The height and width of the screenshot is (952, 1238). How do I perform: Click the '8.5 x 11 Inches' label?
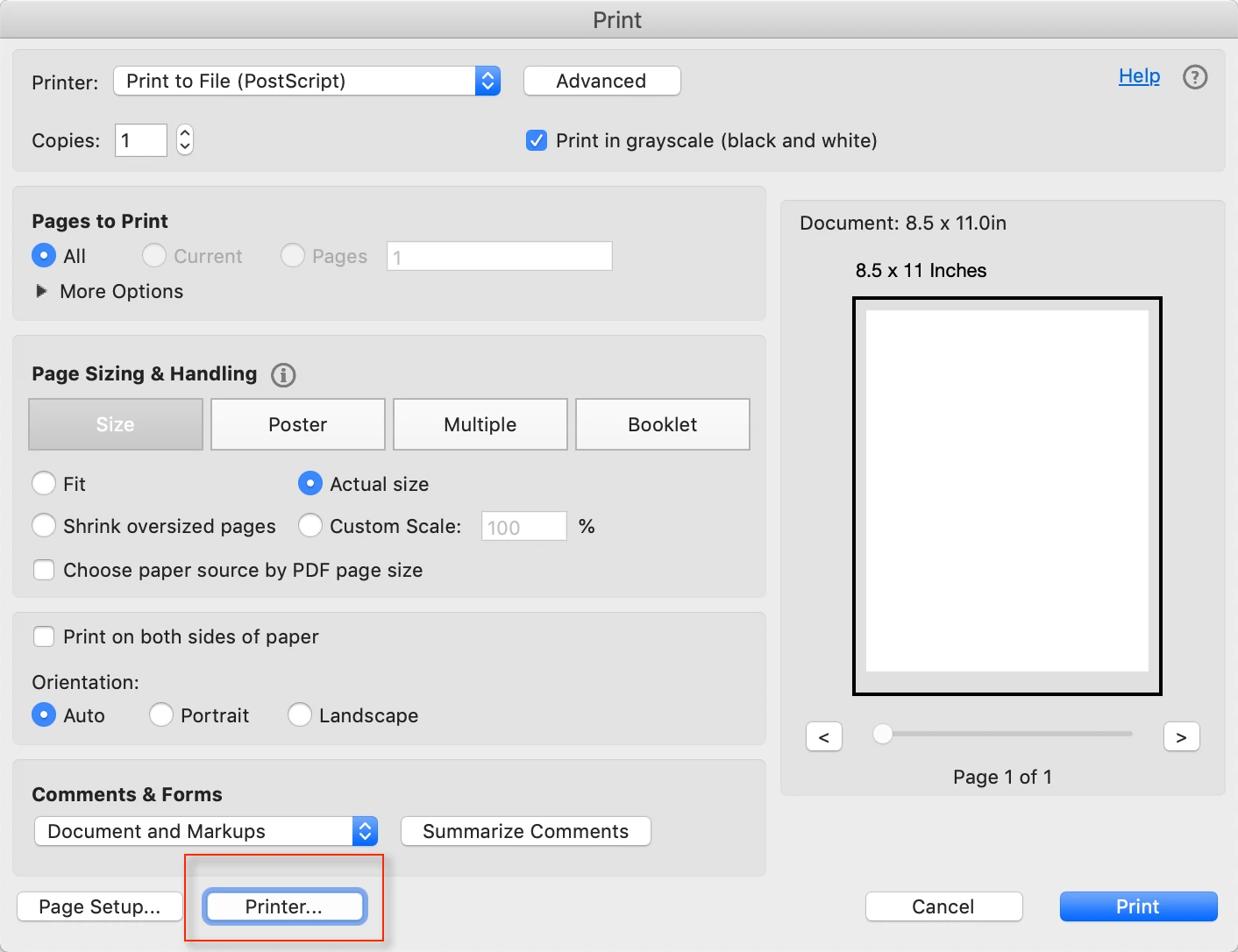[921, 270]
